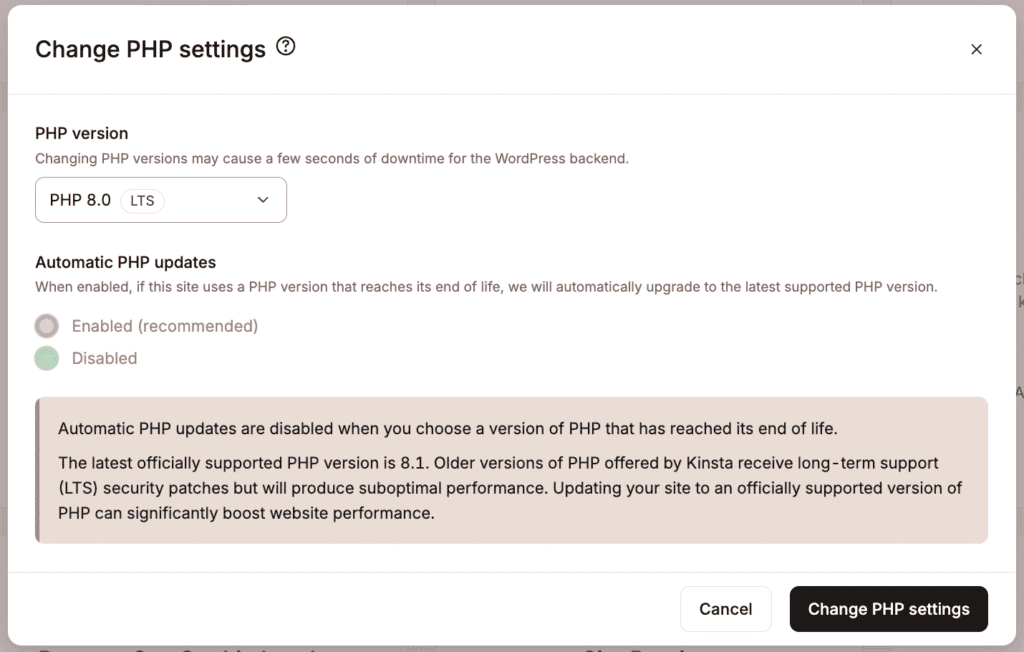Click the Change PHP settings dialog title
Screen dimensions: 1024x652
click(x=151, y=48)
